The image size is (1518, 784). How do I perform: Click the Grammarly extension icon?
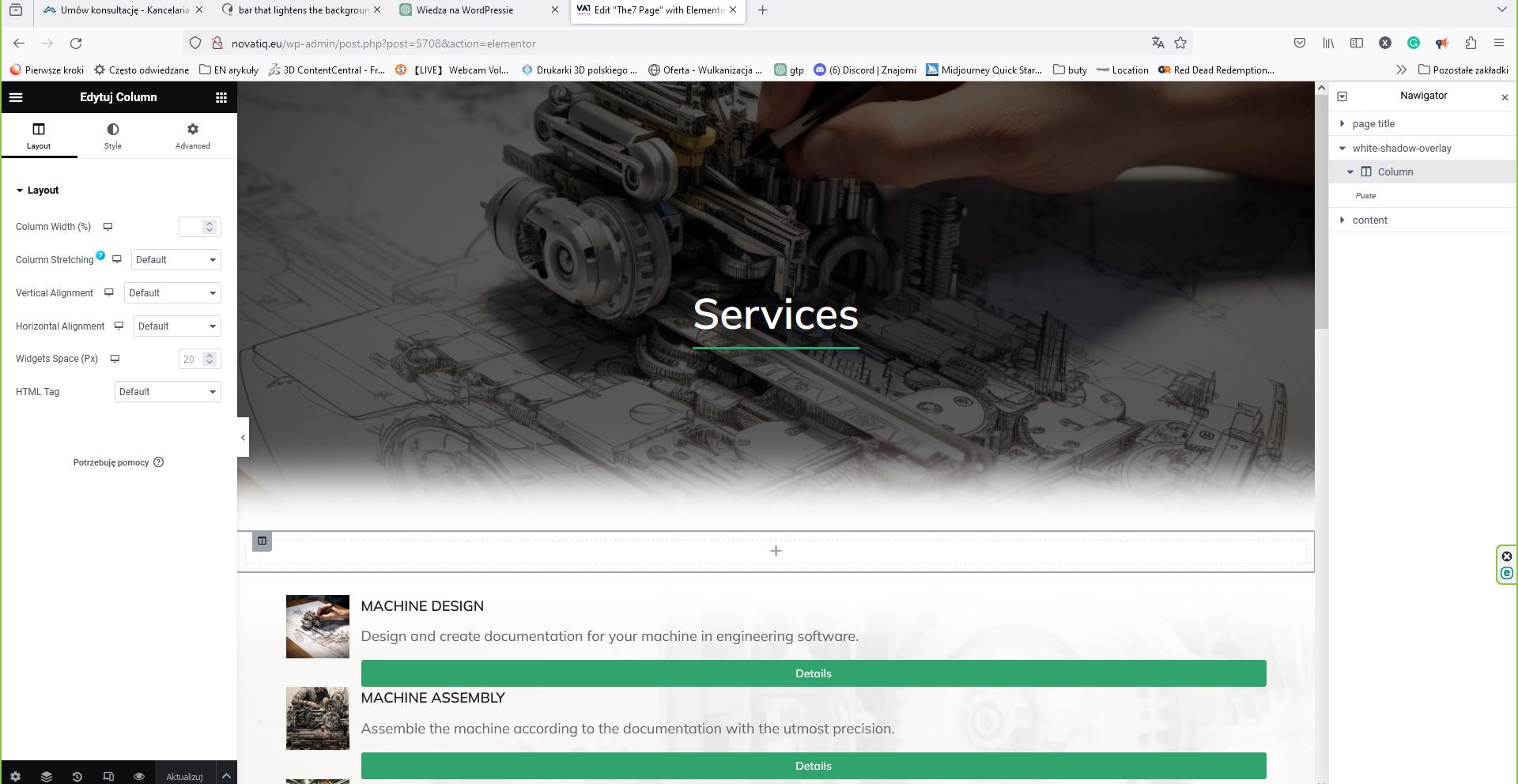point(1414,43)
